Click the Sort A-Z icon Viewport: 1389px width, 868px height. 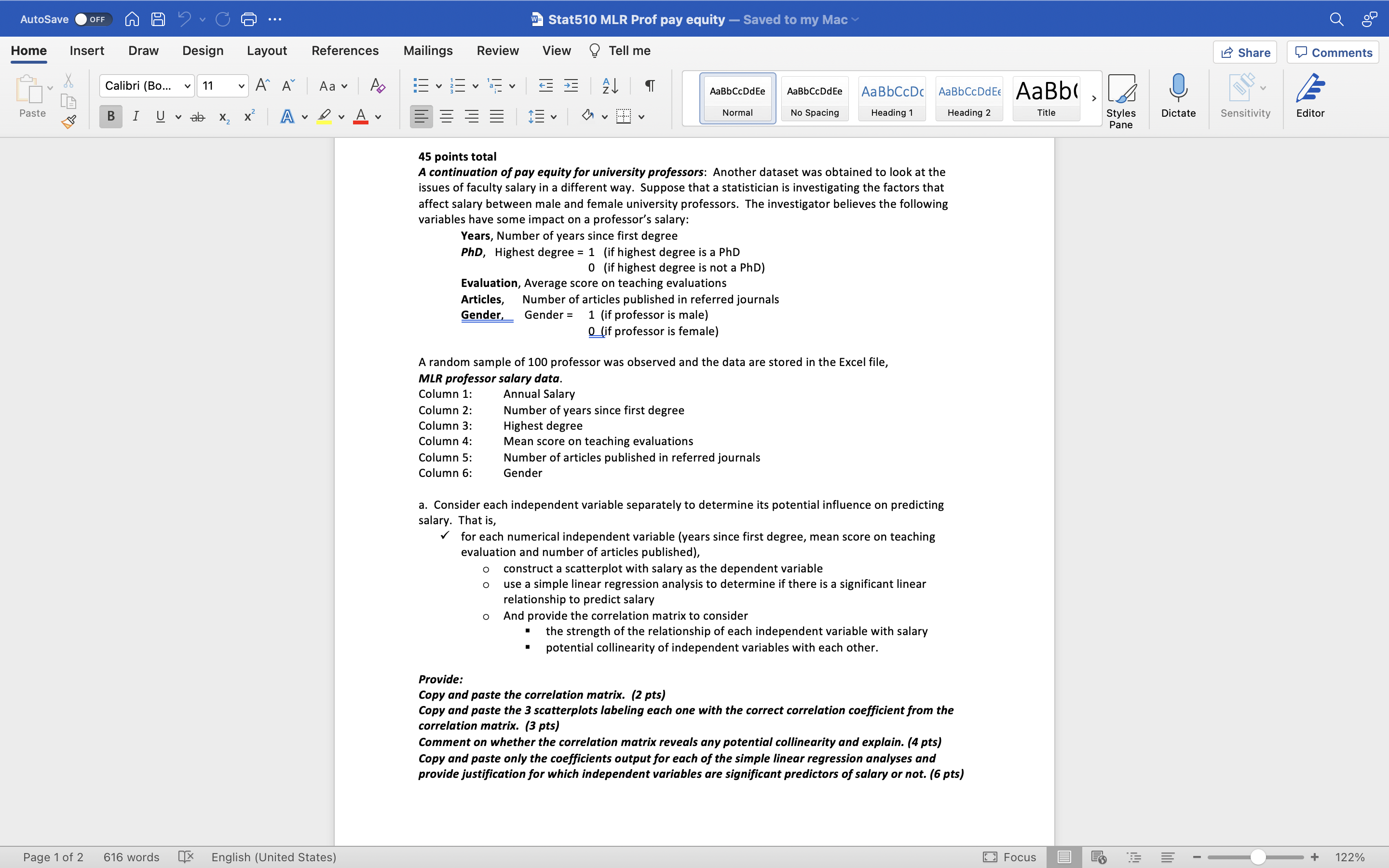coord(610,86)
